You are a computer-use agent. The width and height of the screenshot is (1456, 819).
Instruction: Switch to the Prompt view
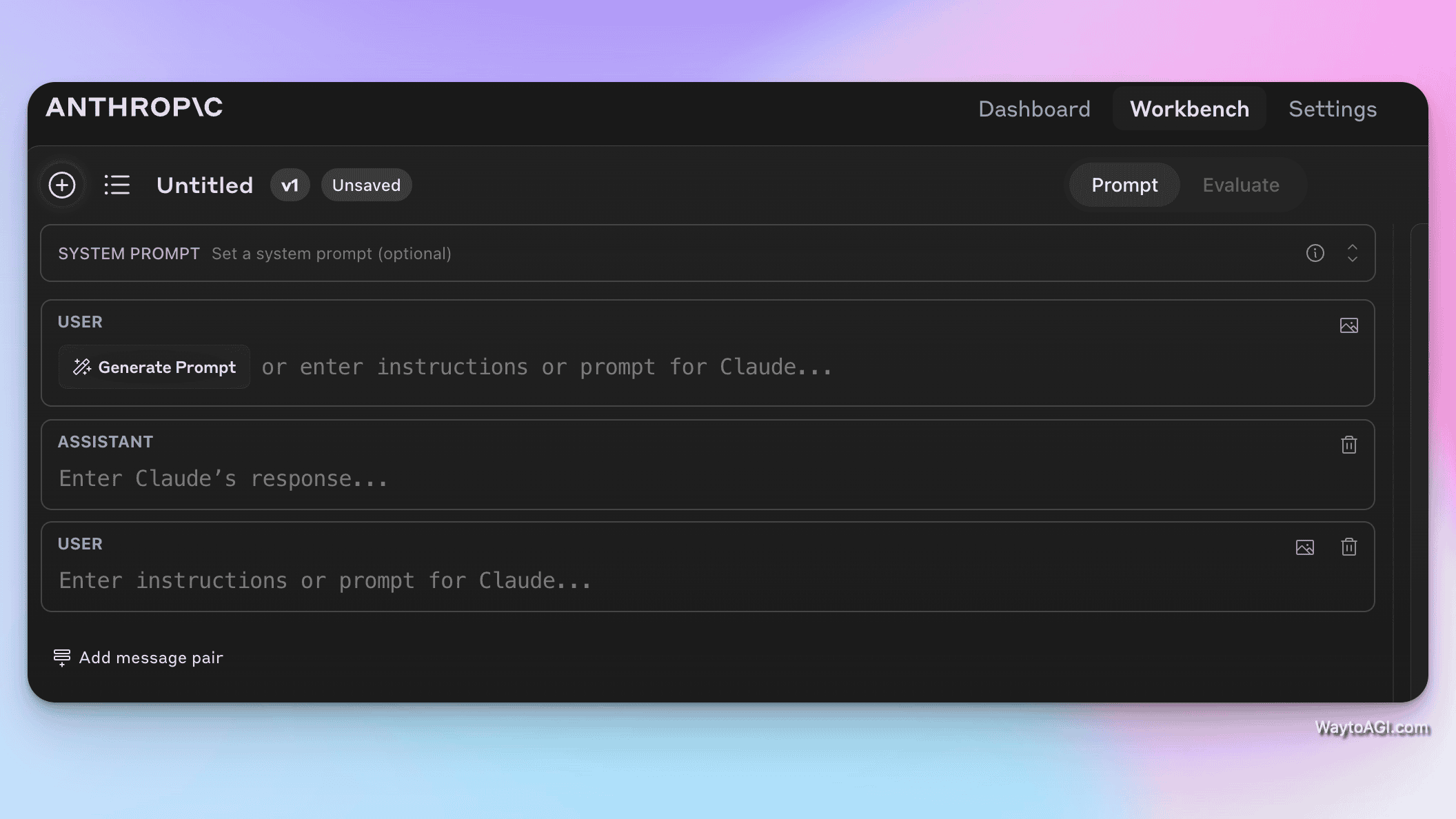[1124, 185]
